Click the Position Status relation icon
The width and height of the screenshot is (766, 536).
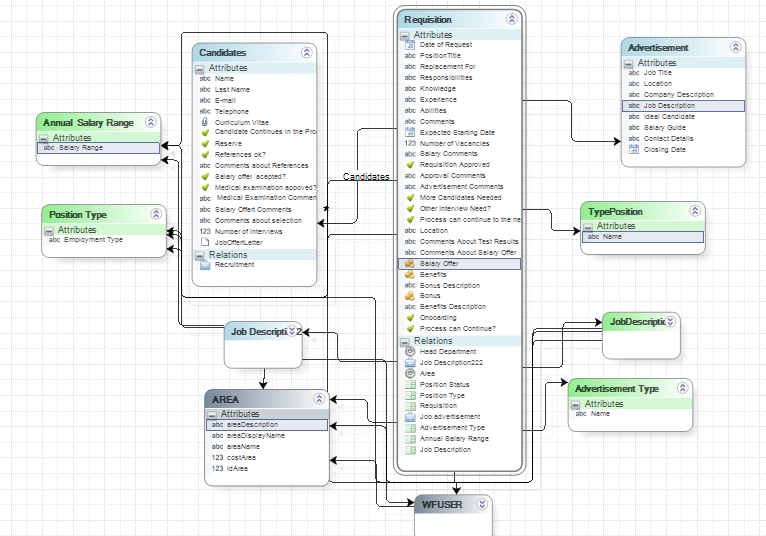point(410,385)
